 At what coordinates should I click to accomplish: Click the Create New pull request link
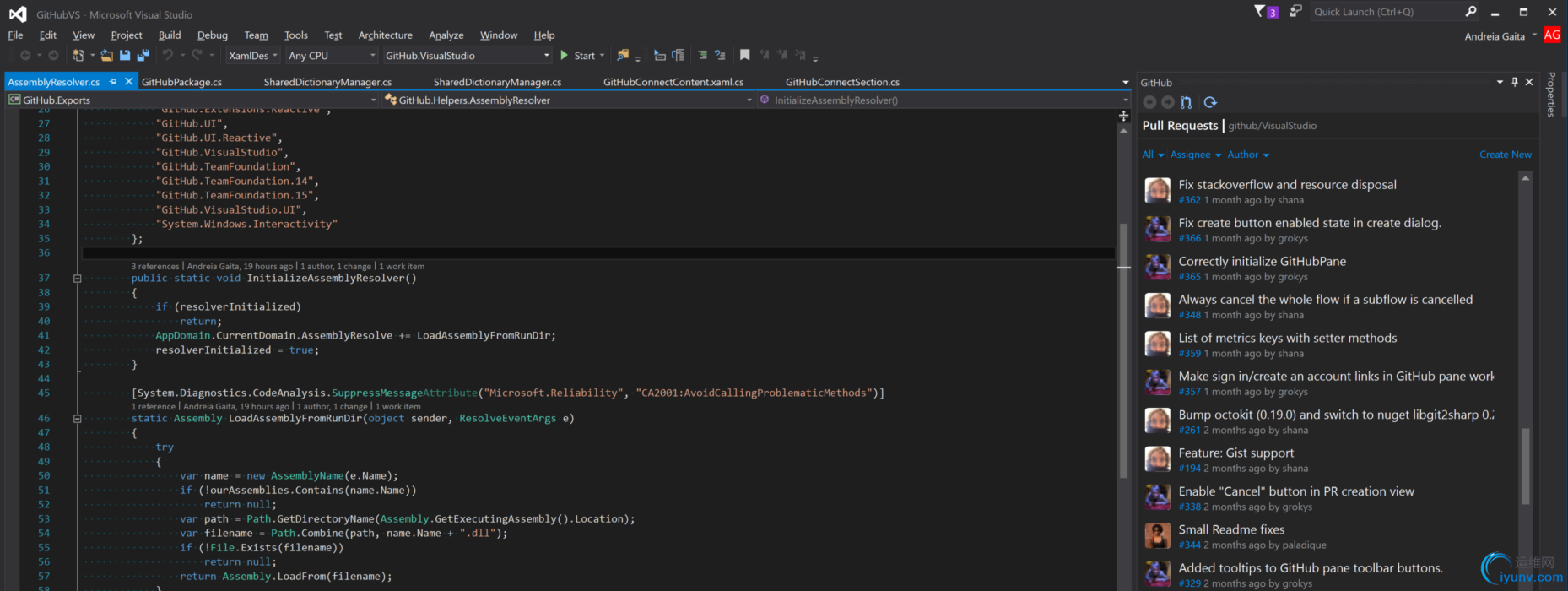tap(1506, 155)
